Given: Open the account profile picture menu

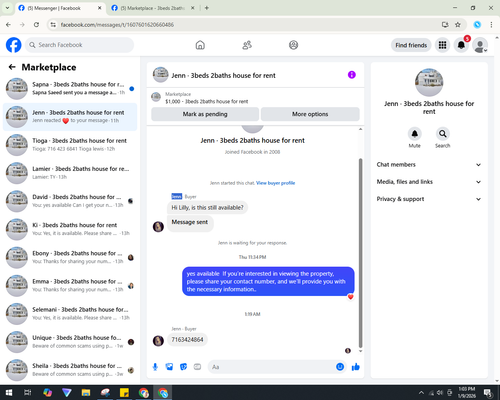Looking at the screenshot, I should [480, 45].
